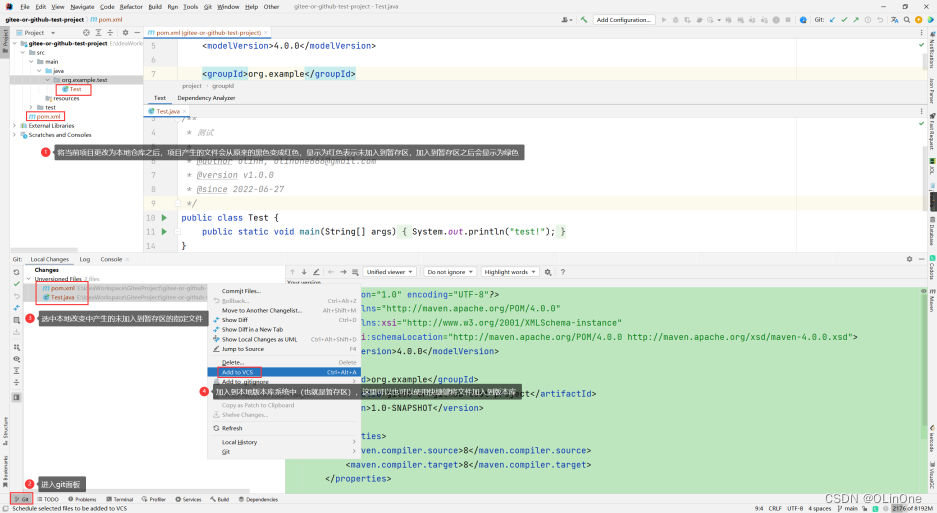This screenshot has width=937, height=513.
Task: Open the Project view selector dropdown
Action: [36, 33]
